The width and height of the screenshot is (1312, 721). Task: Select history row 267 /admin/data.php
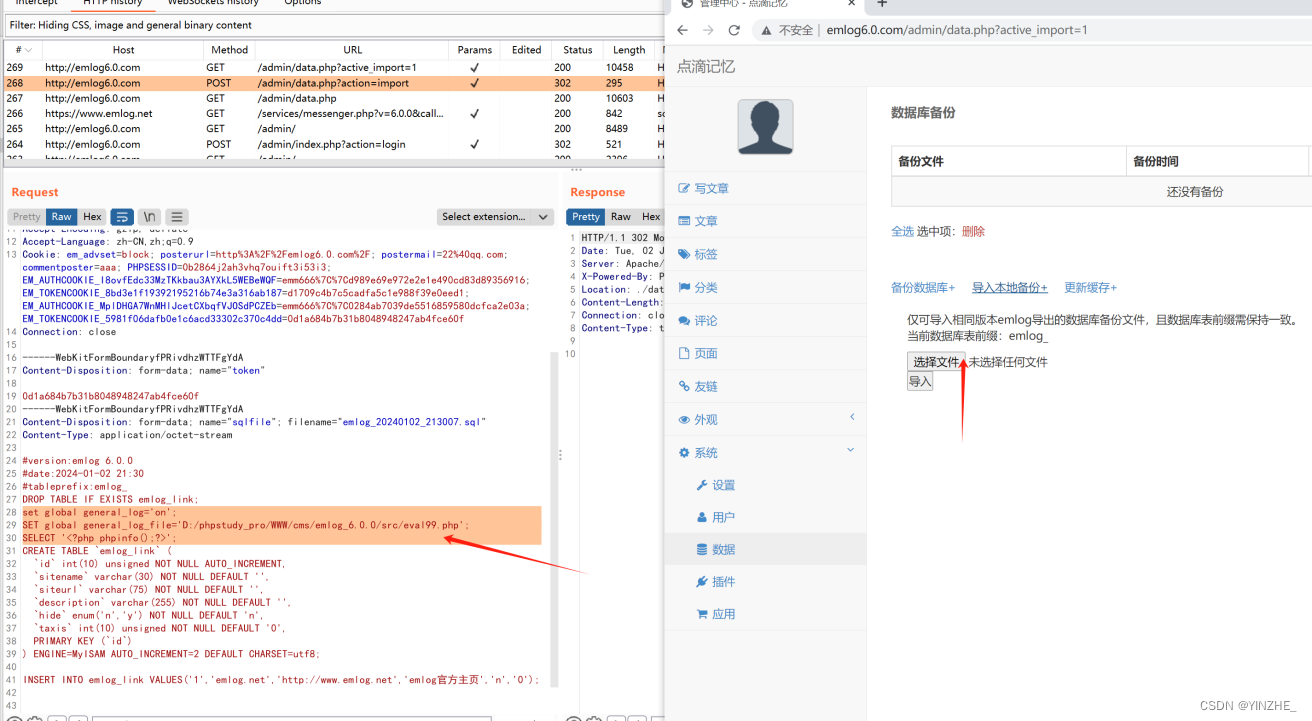333,98
